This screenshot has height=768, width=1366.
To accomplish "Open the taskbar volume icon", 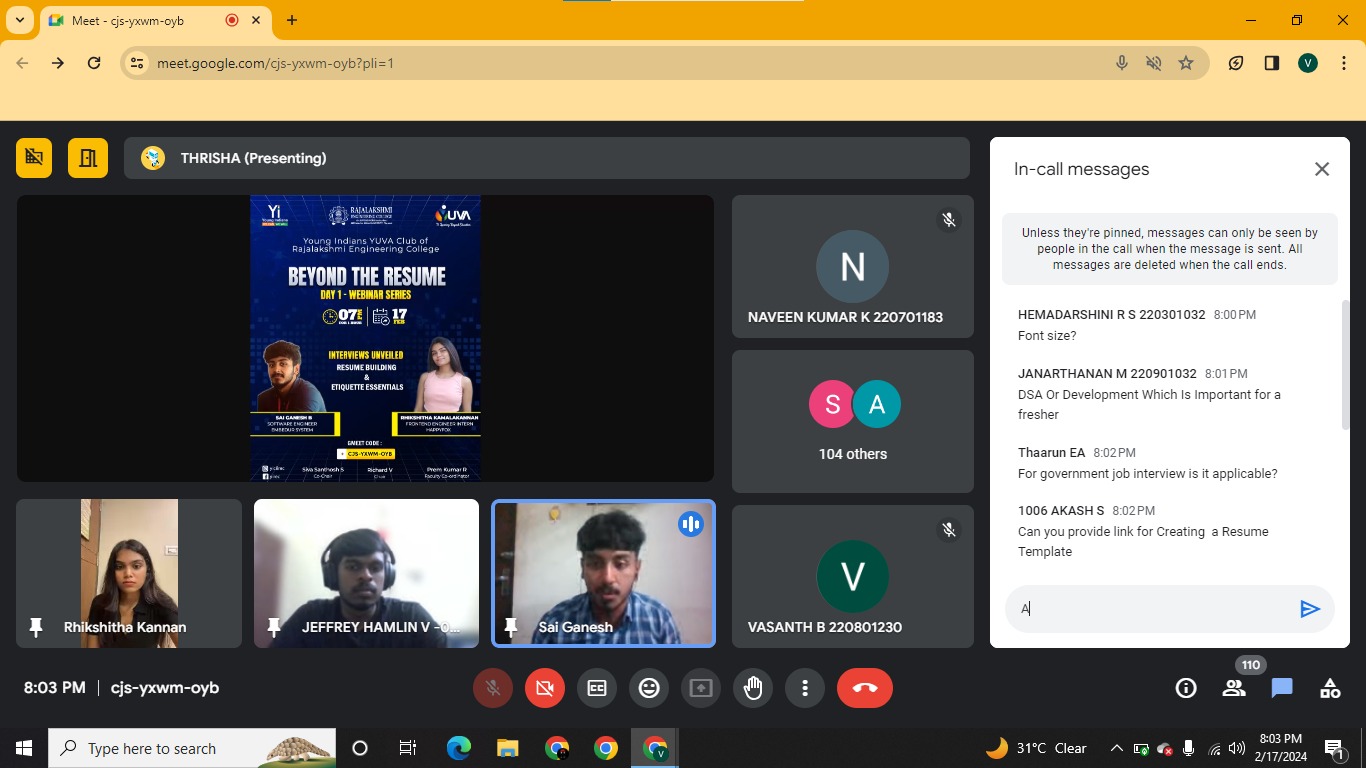I will [x=1237, y=748].
